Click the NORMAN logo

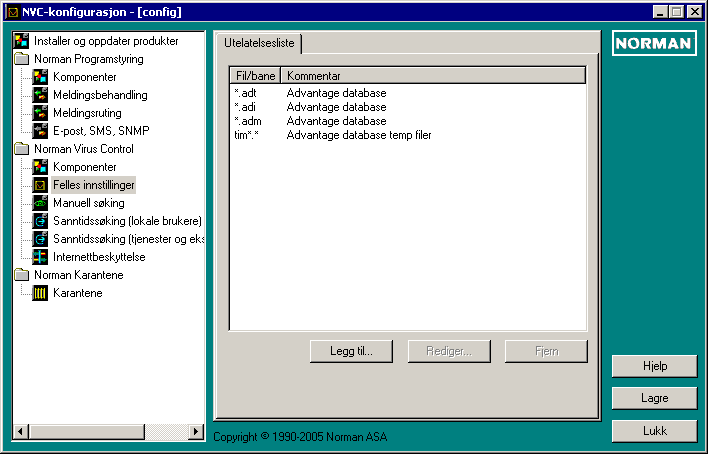[654, 43]
